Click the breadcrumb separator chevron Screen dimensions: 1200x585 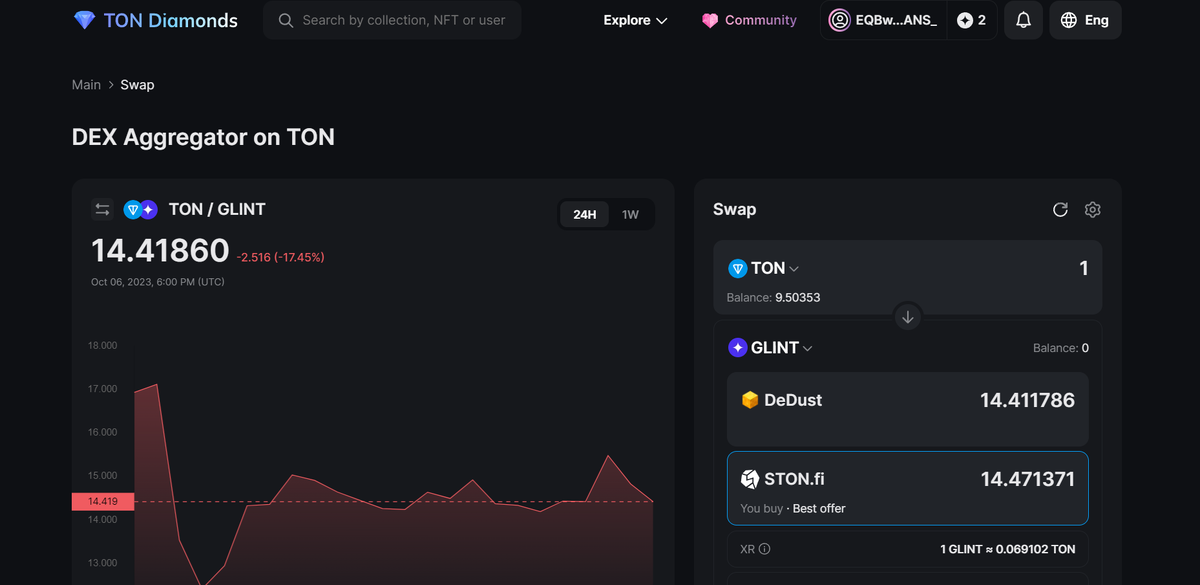click(x=111, y=85)
